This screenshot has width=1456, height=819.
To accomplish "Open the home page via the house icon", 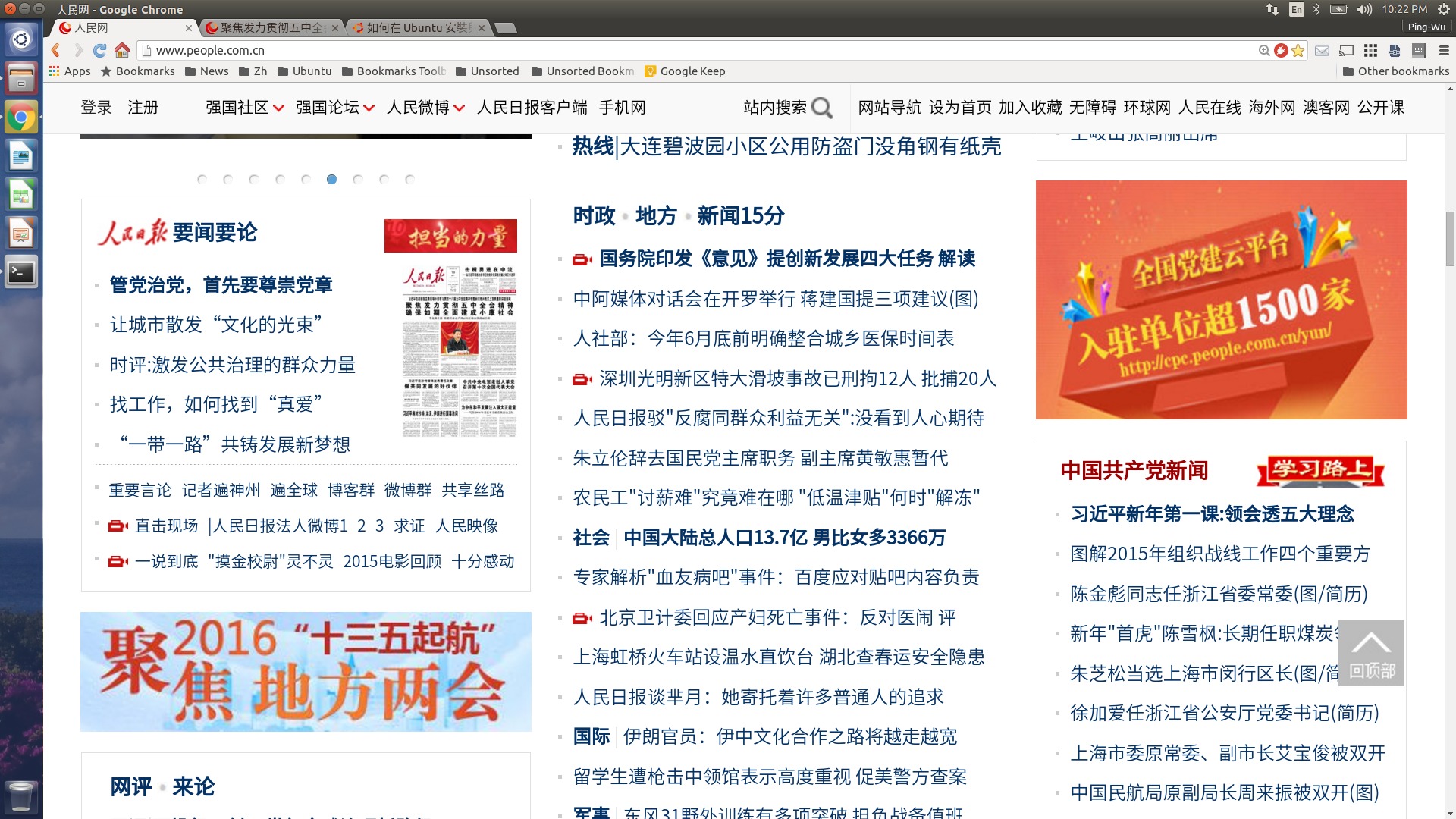I will pyautogui.click(x=121, y=50).
